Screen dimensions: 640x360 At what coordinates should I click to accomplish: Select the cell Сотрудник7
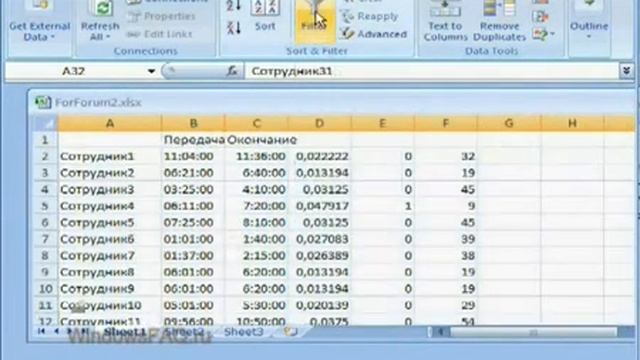(x=110, y=256)
